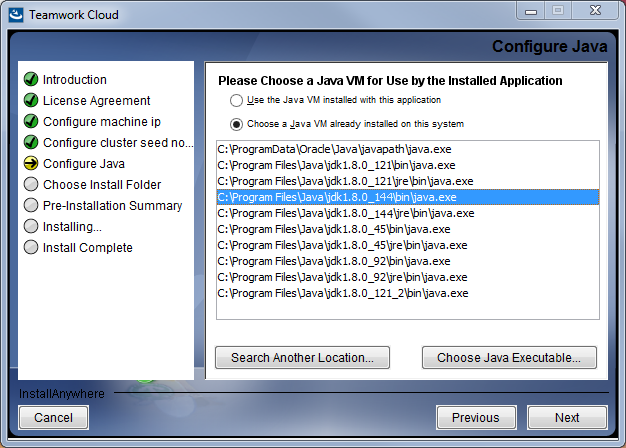This screenshot has width=626, height=448.
Task: Click green checkmark icon beside License Agreement
Action: (31, 100)
